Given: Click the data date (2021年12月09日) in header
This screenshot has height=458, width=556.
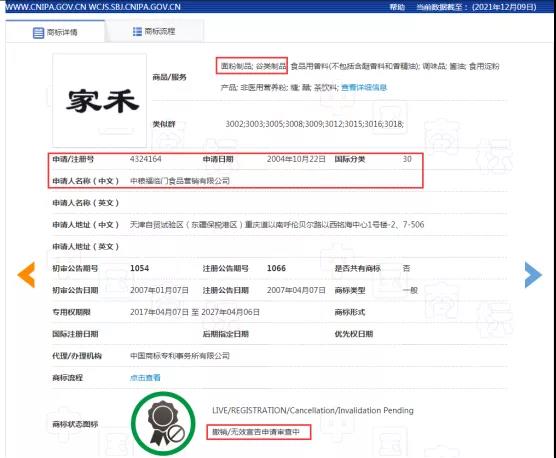Looking at the screenshot, I should [504, 7].
